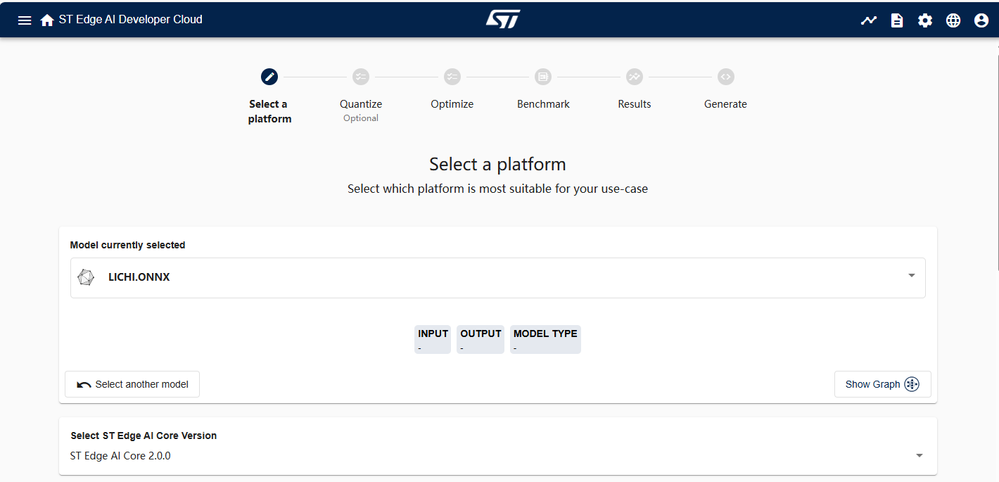This screenshot has height=482, width=999.
Task: Click the Optimize step circle icon
Action: point(452,77)
